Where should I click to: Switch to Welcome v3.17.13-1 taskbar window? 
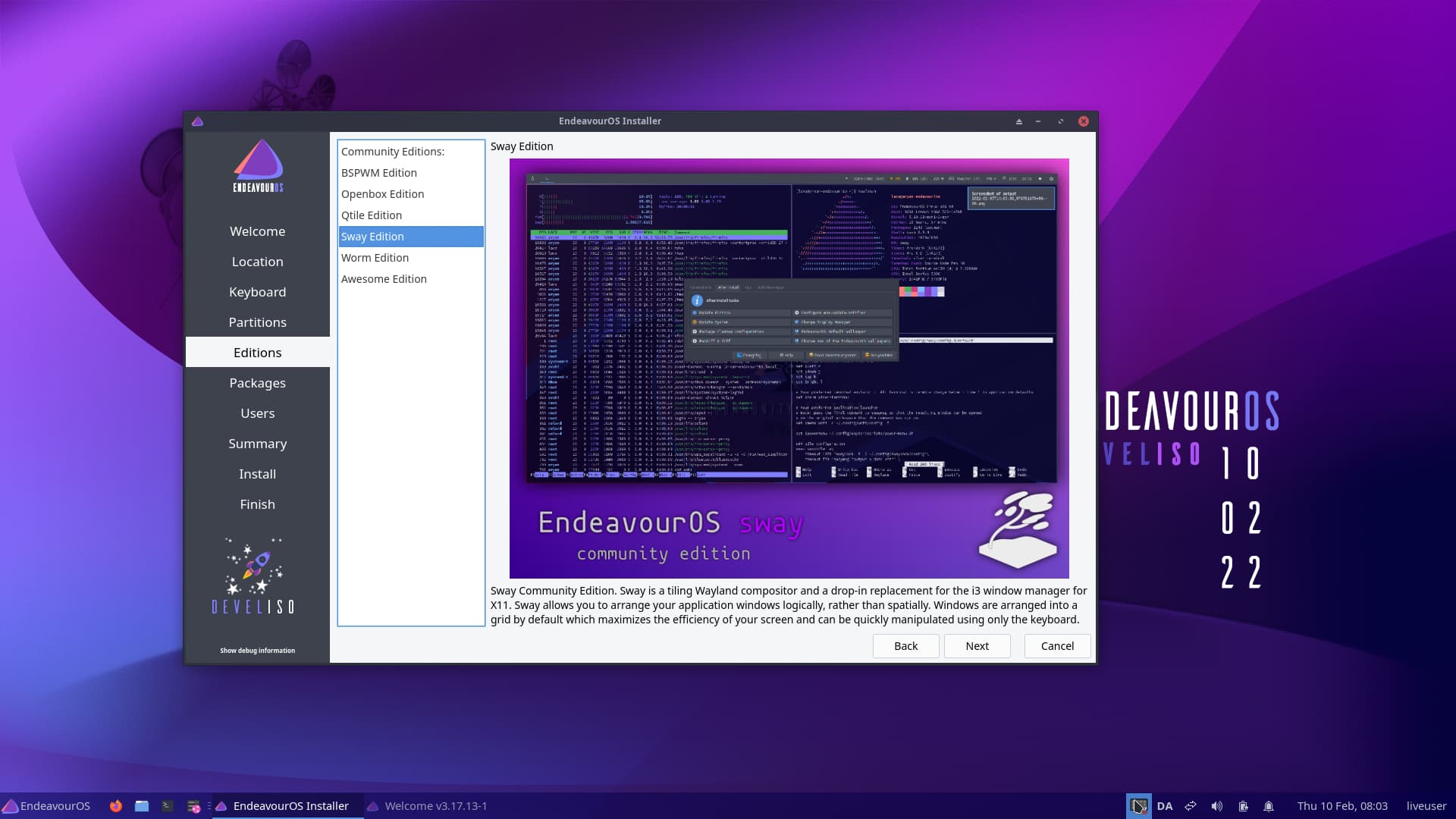[427, 806]
